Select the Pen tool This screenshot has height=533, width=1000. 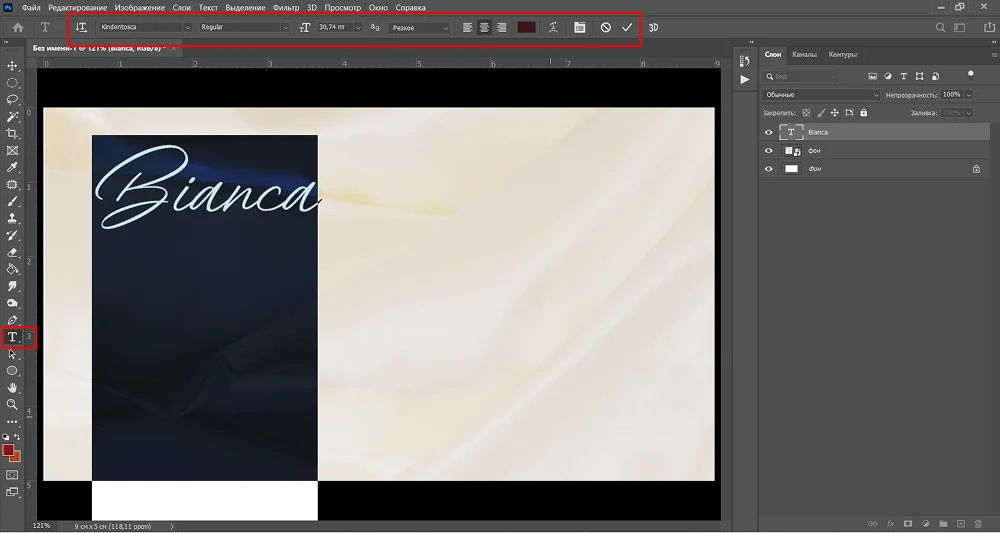[x=12, y=320]
